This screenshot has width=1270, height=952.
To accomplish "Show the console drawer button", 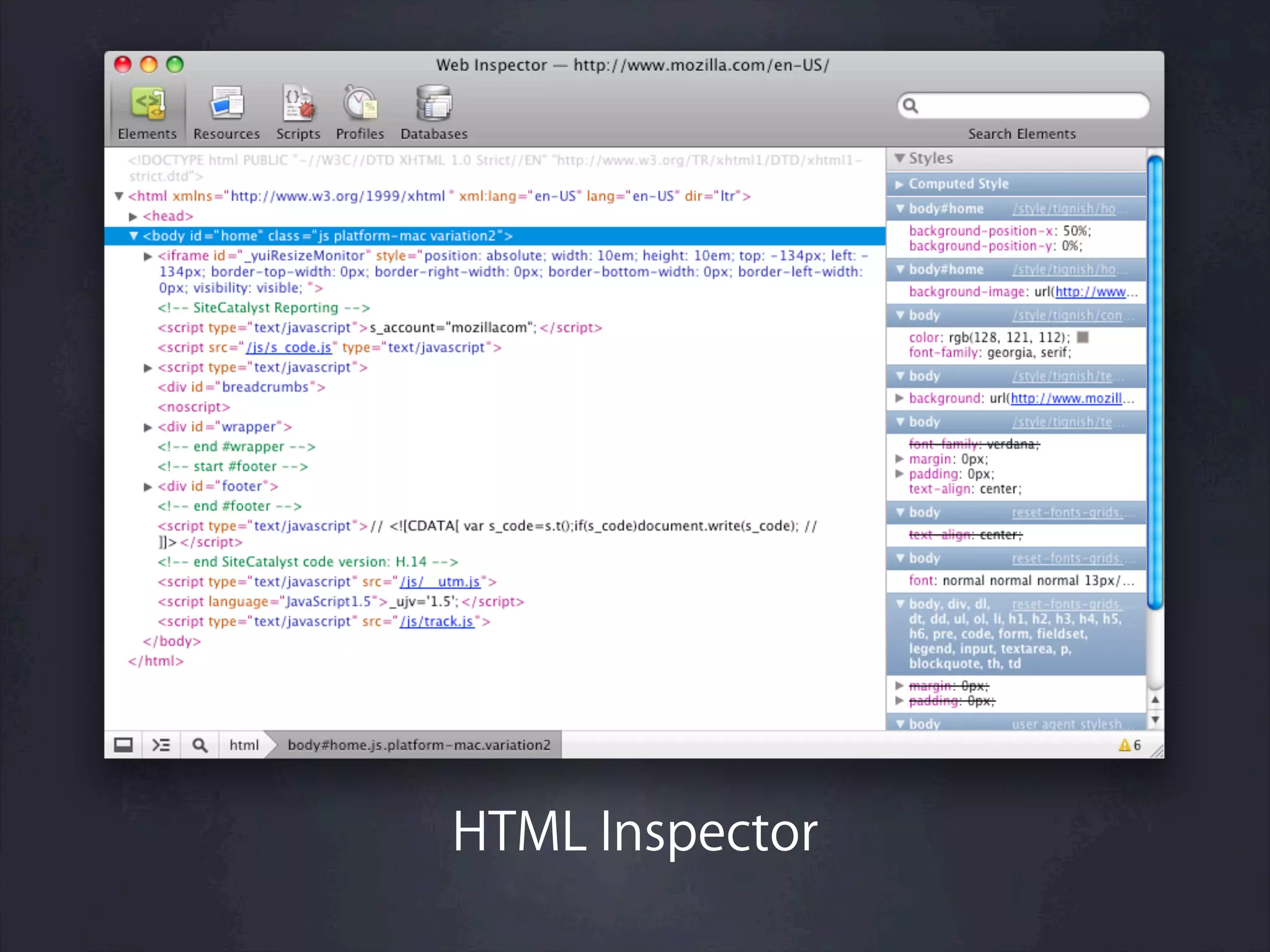I will 161,744.
